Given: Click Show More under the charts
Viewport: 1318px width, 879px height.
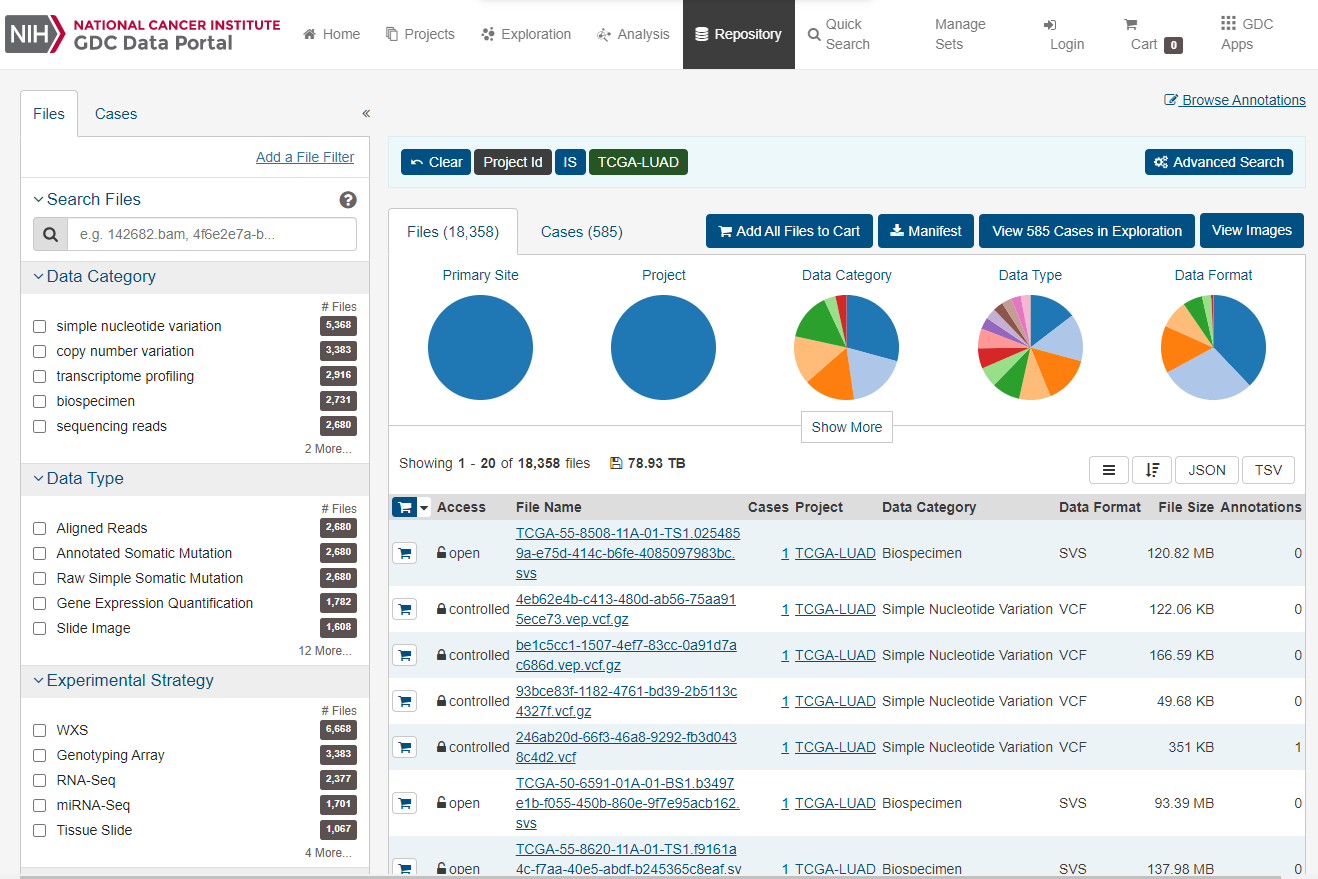Looking at the screenshot, I should pyautogui.click(x=846, y=427).
